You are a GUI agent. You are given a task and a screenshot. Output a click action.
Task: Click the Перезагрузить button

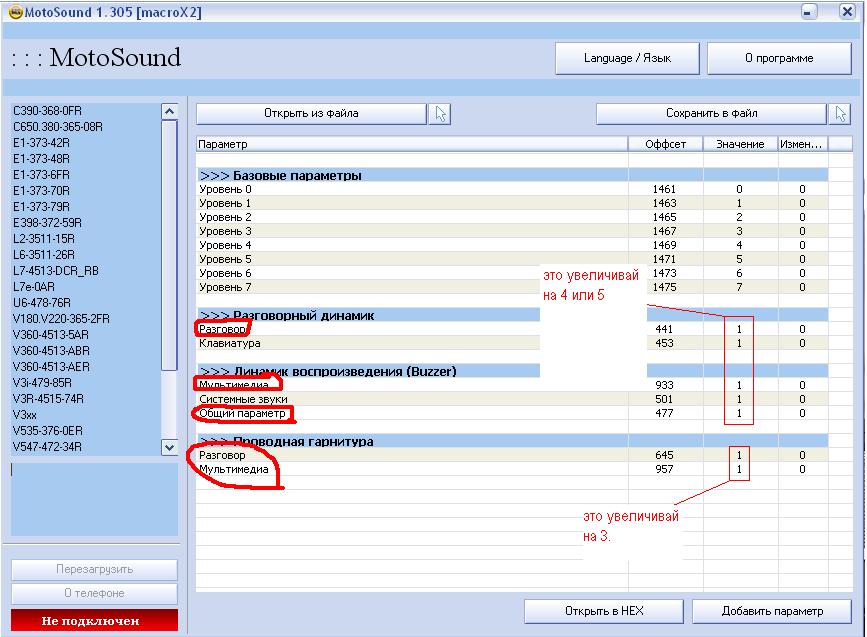(94, 569)
